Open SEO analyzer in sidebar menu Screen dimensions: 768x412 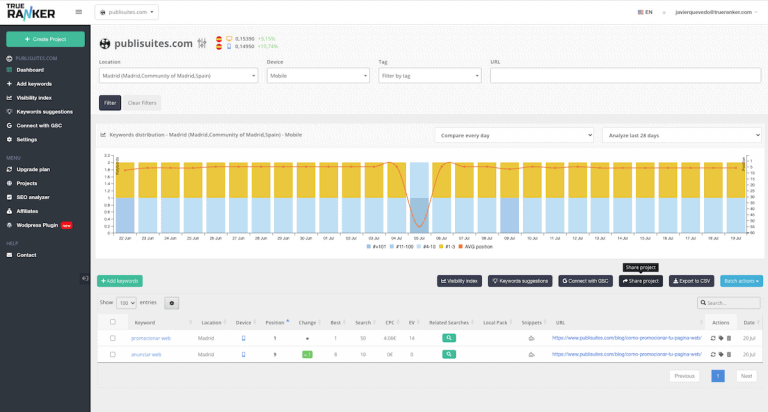coord(33,197)
